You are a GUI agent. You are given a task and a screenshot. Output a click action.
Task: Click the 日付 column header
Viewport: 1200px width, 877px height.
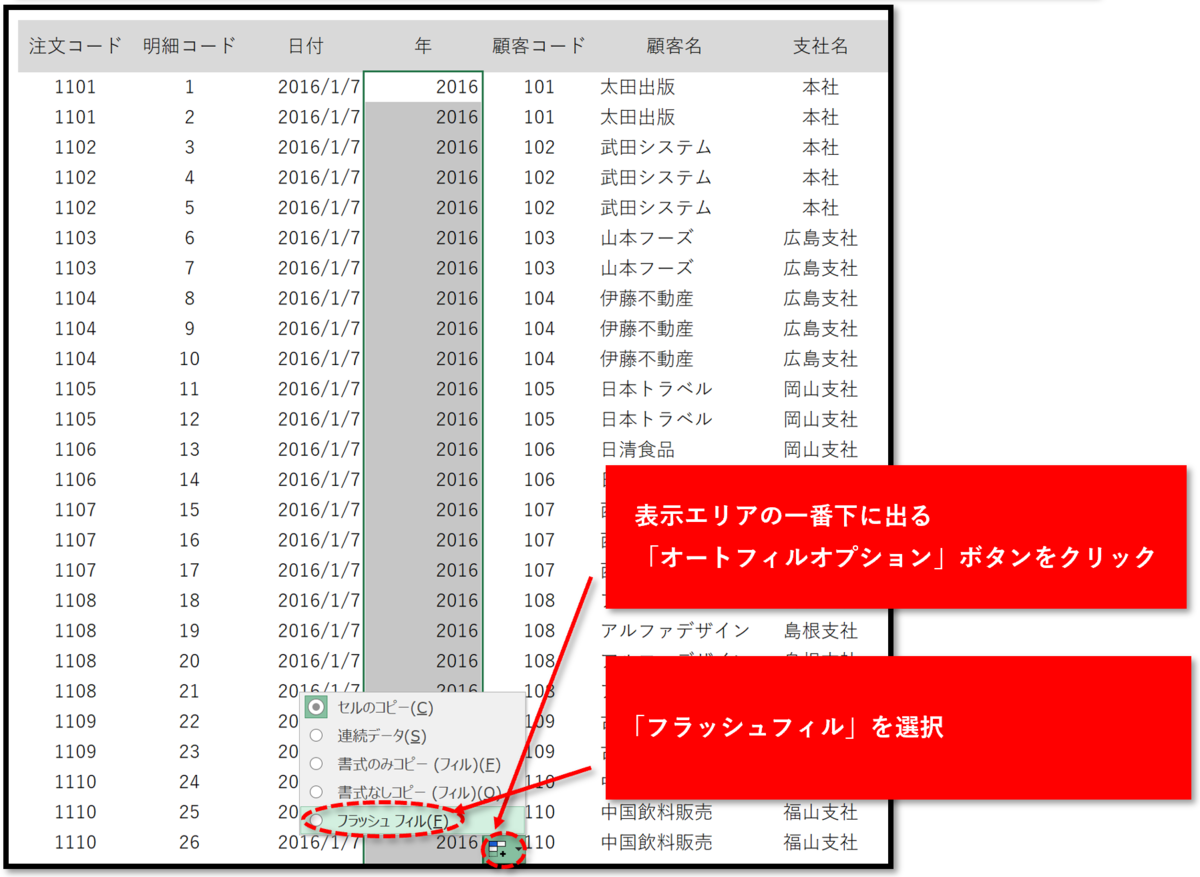[305, 45]
